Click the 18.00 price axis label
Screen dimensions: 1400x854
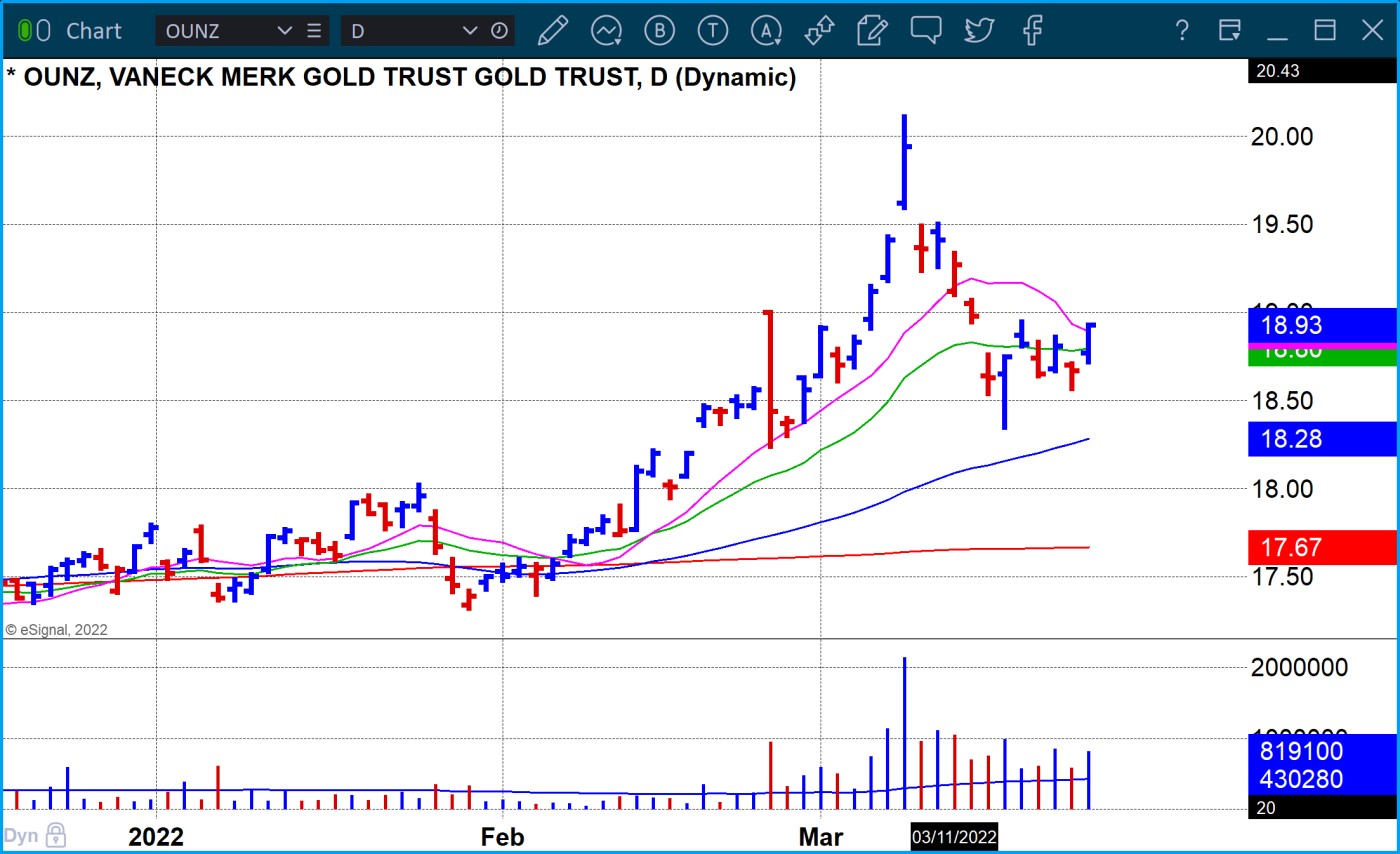coord(1283,488)
